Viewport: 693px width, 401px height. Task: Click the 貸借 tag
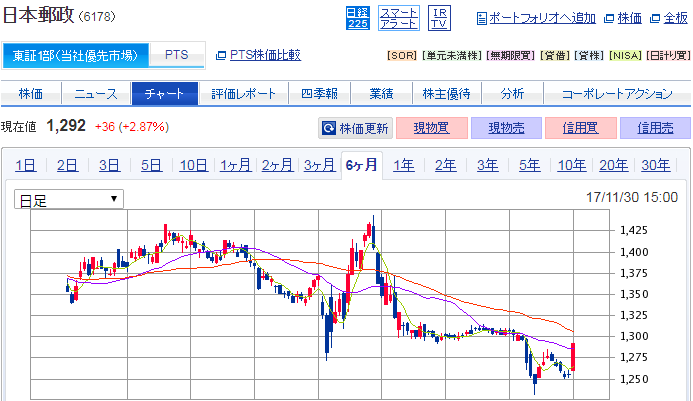555,56
